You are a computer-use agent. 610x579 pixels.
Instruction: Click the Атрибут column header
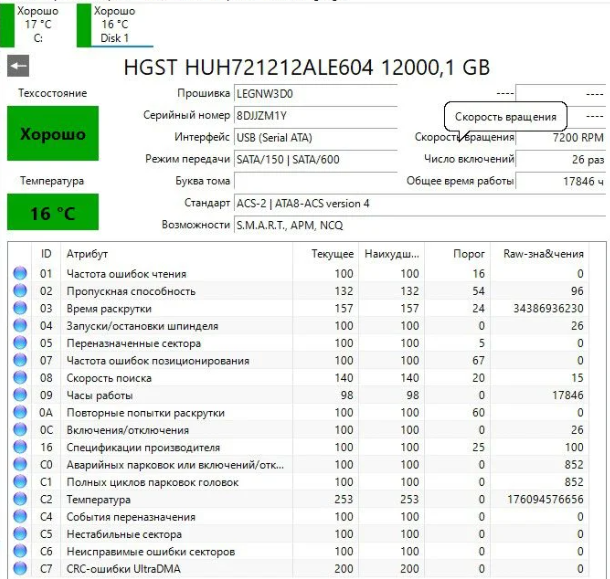coord(176,254)
